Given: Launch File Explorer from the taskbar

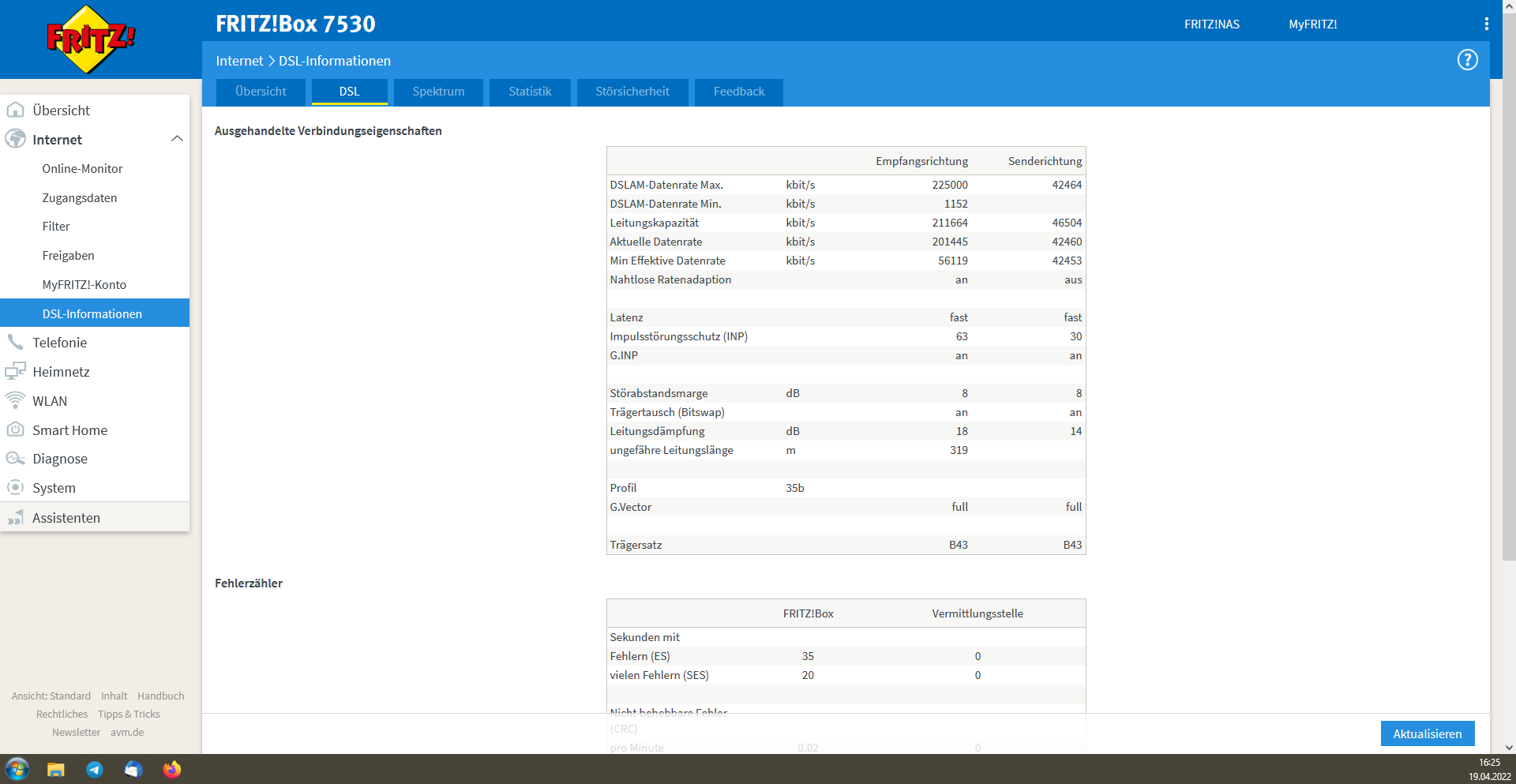Looking at the screenshot, I should tap(55, 769).
